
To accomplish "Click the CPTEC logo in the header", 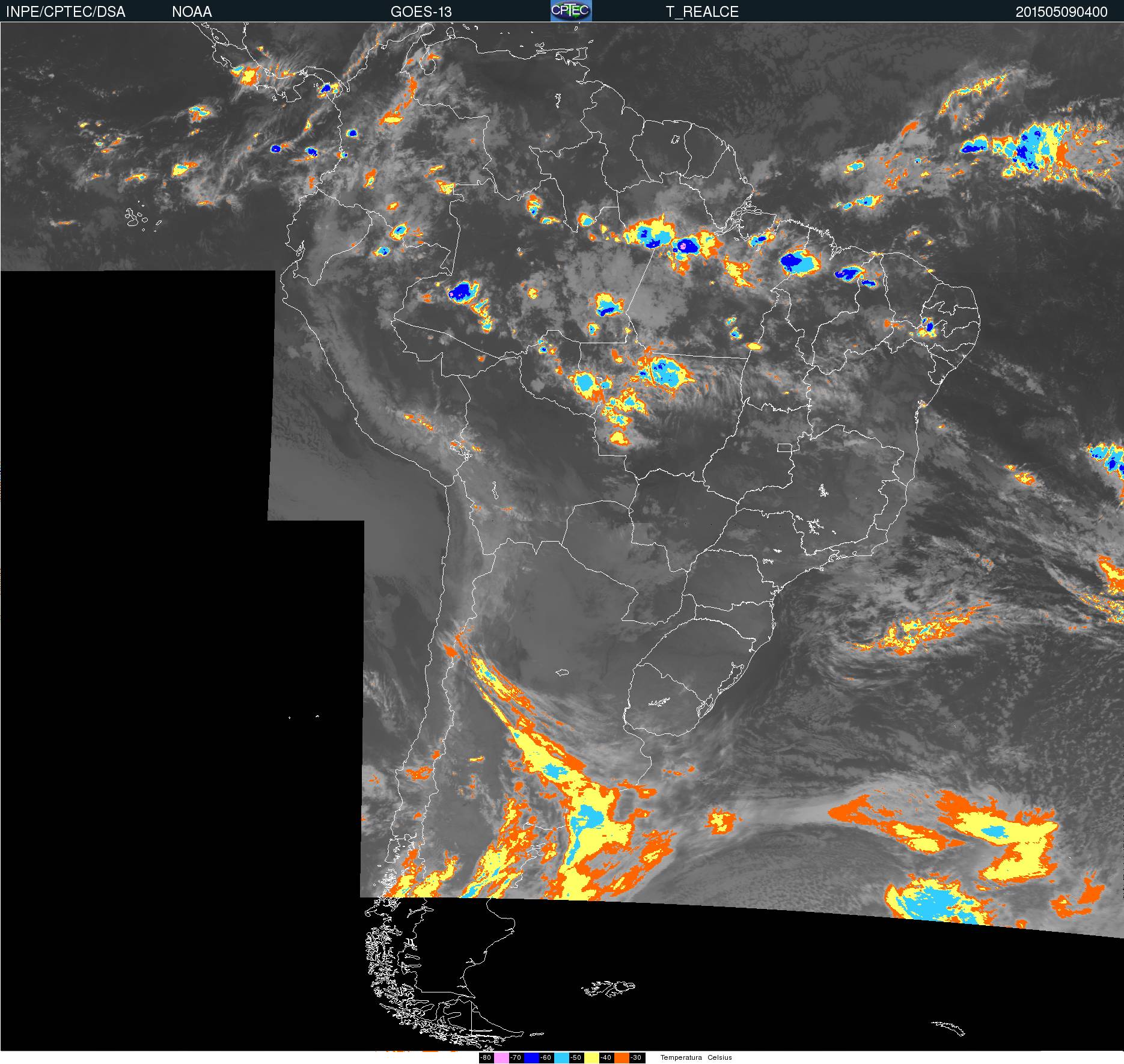I will click(x=570, y=11).
